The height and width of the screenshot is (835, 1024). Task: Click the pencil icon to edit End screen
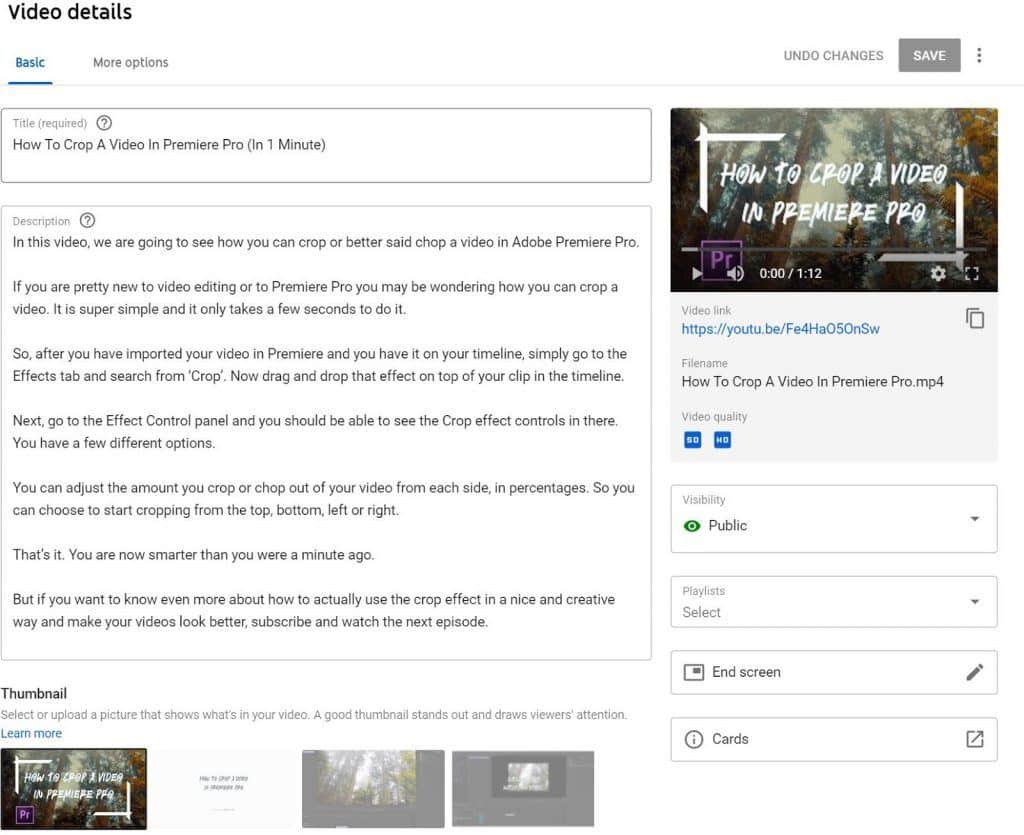point(974,672)
